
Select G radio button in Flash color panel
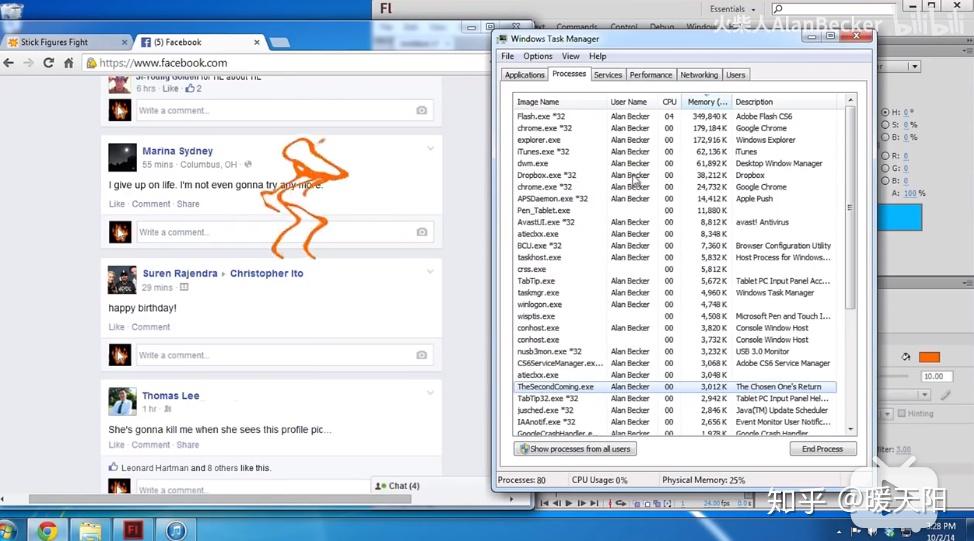(885, 168)
